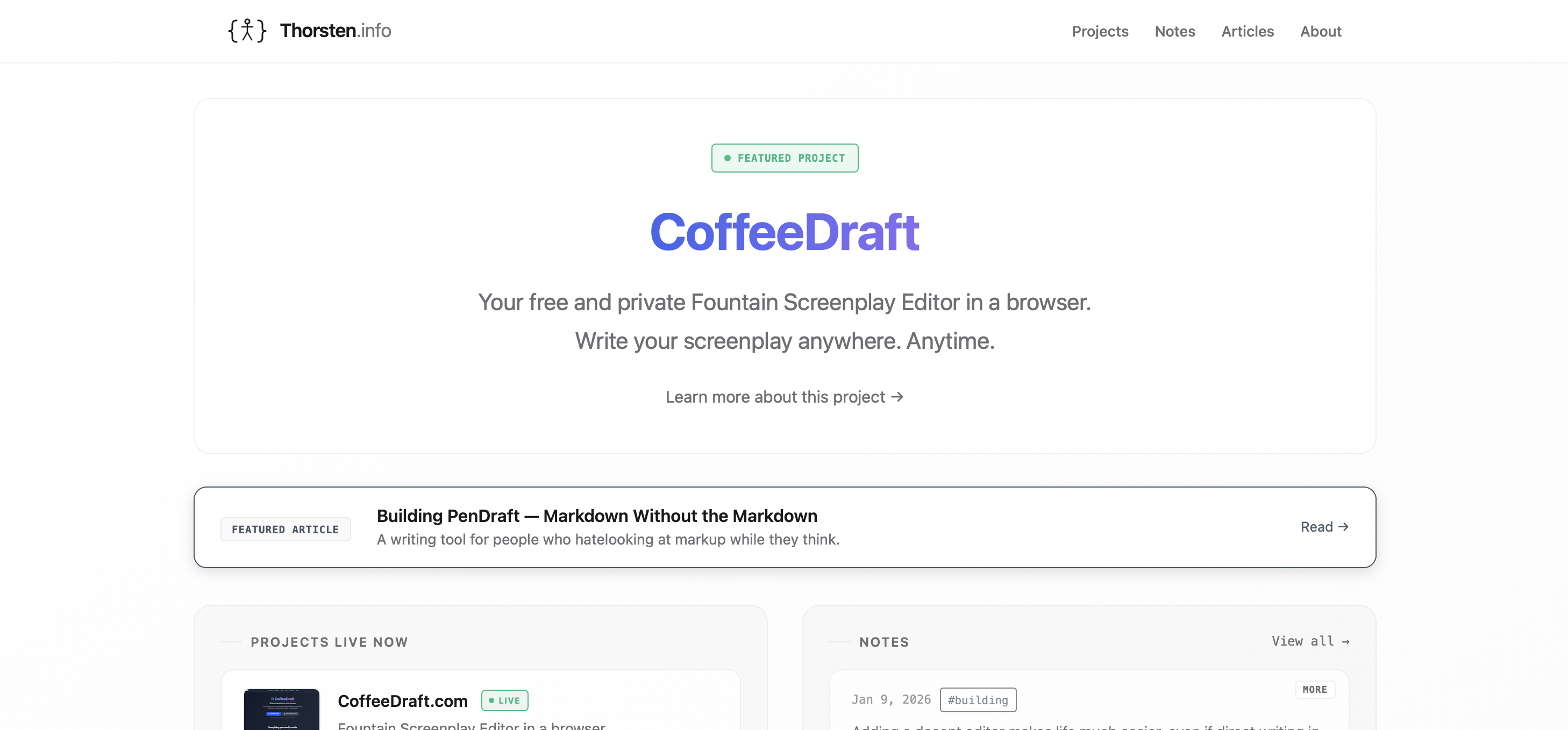This screenshot has height=730, width=1568.
Task: Click the #building tag on the note
Action: [978, 699]
